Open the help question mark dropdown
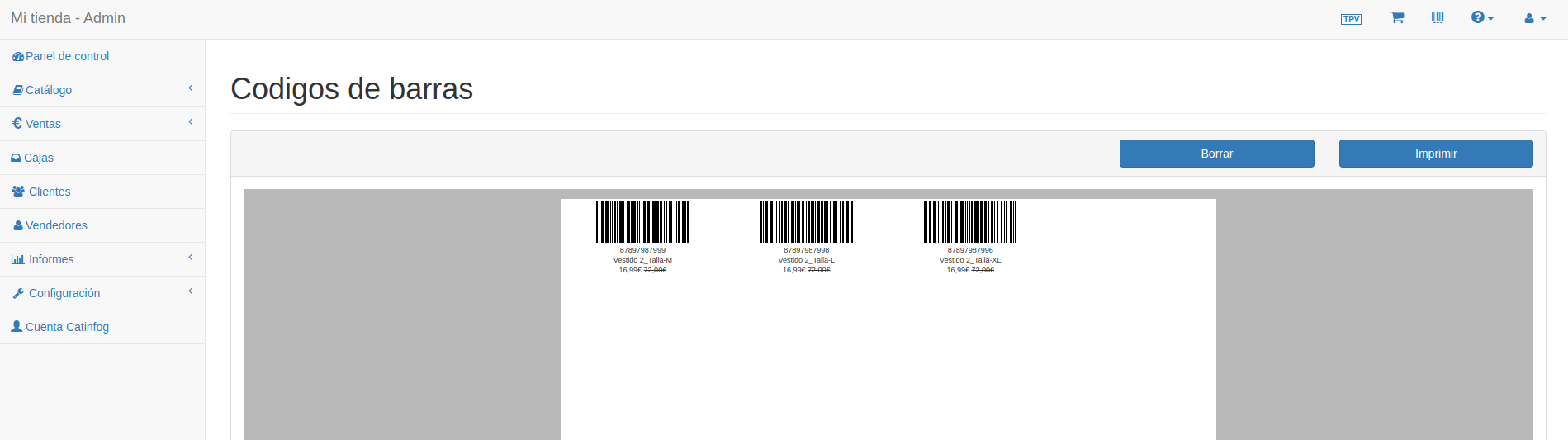 coord(1482,17)
